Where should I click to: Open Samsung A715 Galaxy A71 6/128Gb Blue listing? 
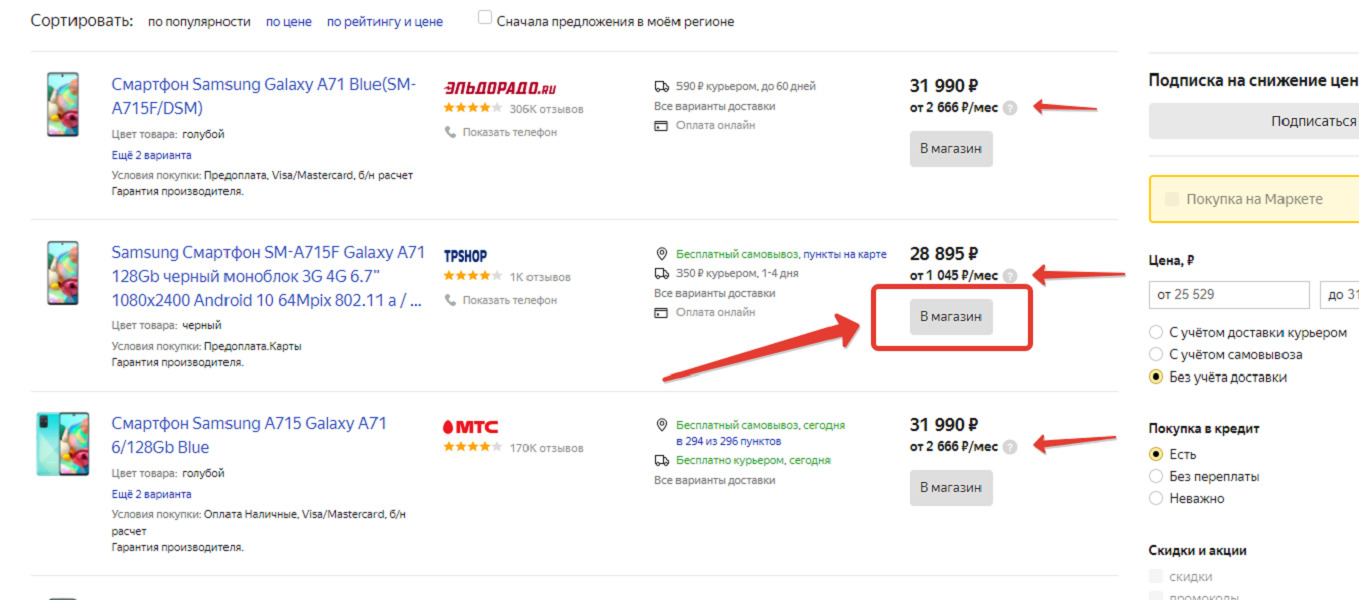(x=250, y=435)
